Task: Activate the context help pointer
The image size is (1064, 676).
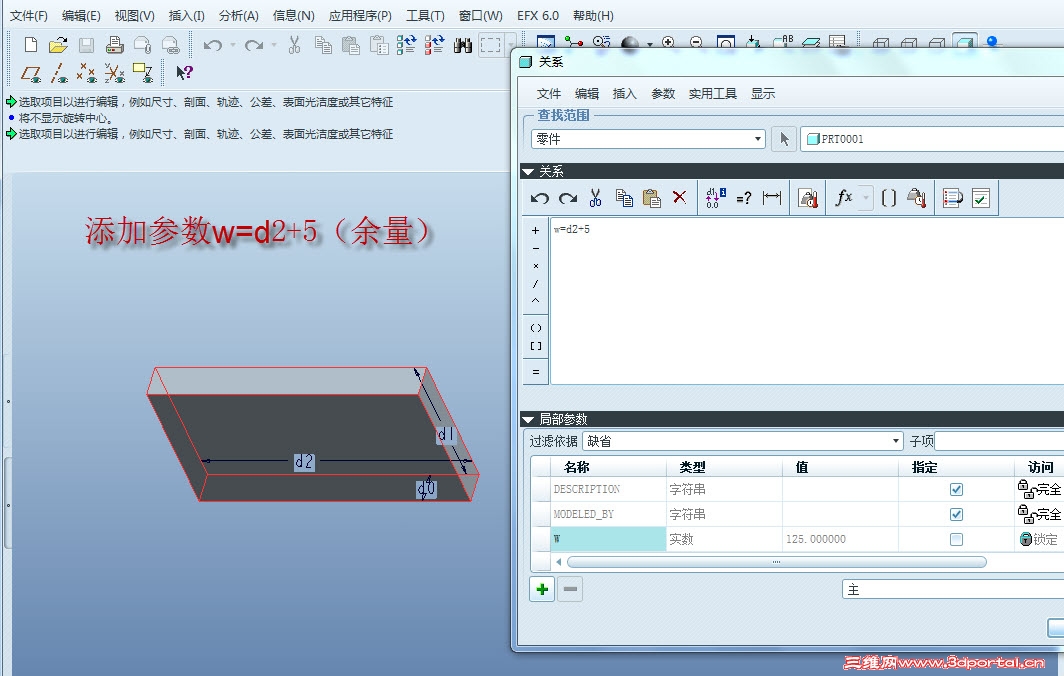Action: coord(184,72)
